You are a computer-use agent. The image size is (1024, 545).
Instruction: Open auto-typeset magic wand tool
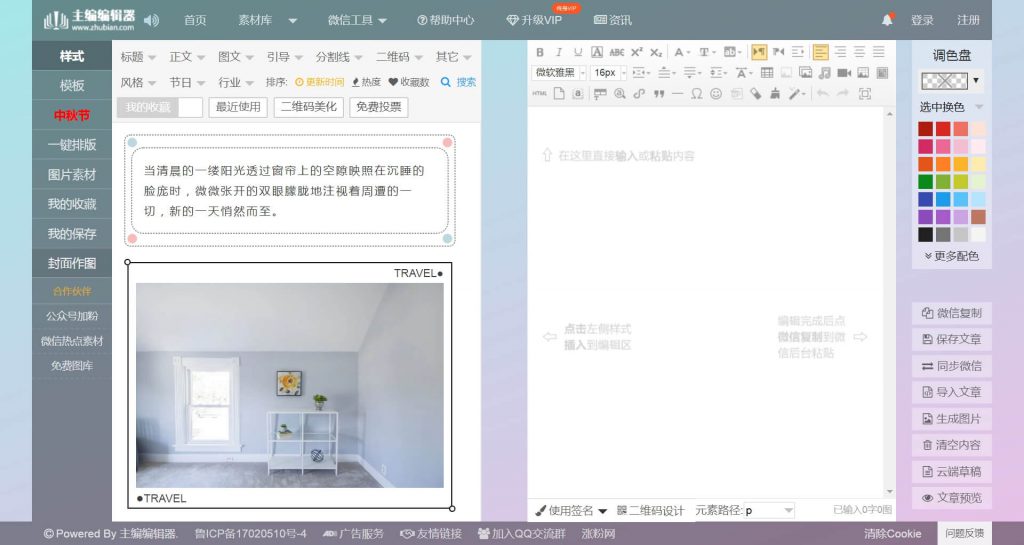pos(793,93)
